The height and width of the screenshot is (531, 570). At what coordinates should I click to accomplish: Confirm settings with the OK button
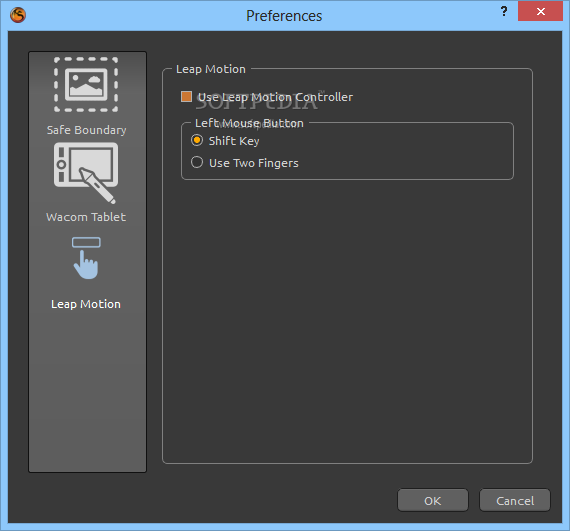click(433, 500)
